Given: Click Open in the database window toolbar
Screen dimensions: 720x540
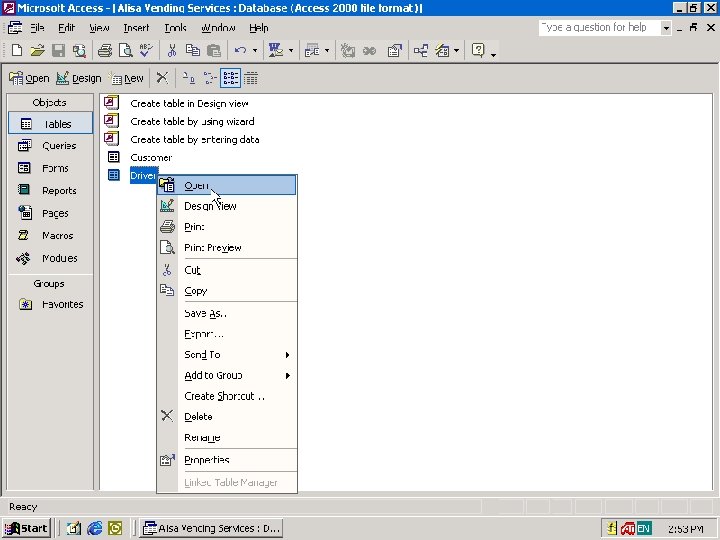Looking at the screenshot, I should click(29, 79).
